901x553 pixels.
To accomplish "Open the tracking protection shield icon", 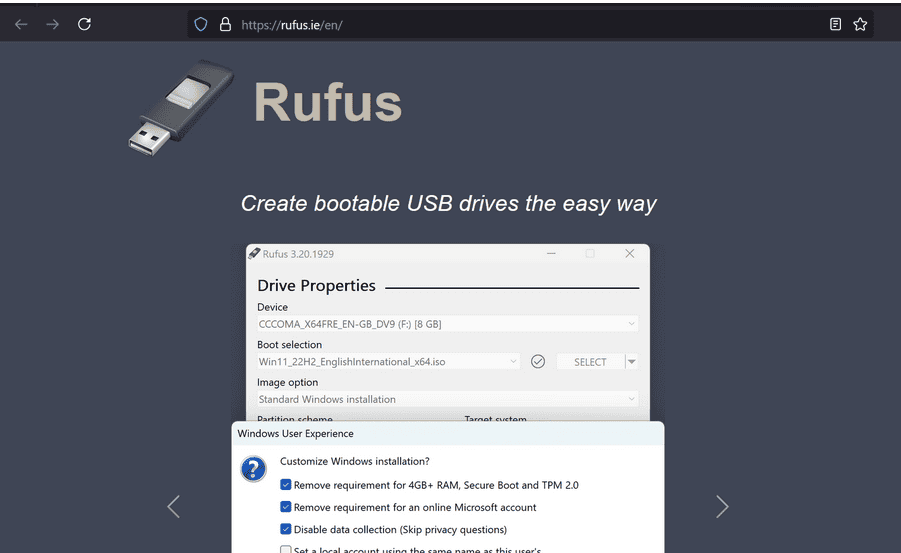I will tap(201, 24).
